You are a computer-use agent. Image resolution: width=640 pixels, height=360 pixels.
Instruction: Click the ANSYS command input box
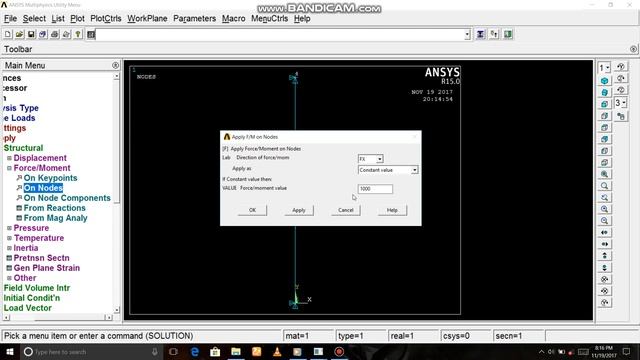(280, 34)
